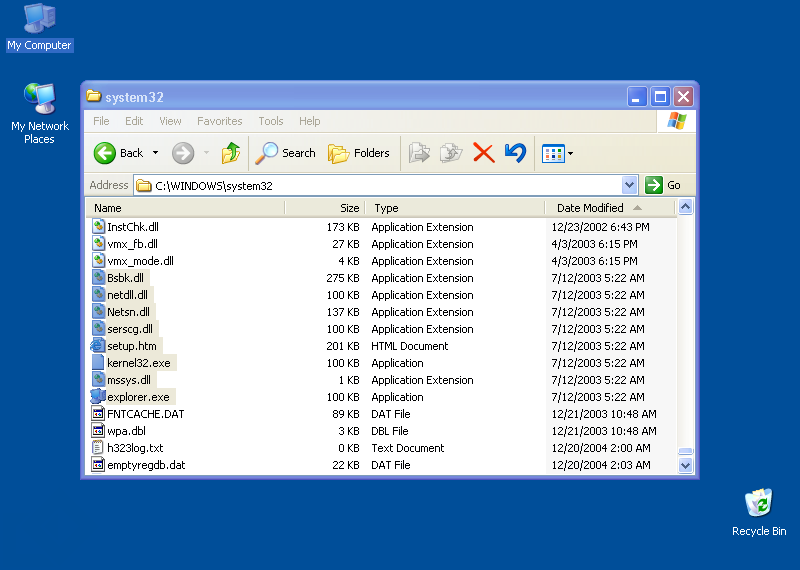Select the kernel32.exe file icon
This screenshot has height=570, width=800.
pyautogui.click(x=98, y=363)
